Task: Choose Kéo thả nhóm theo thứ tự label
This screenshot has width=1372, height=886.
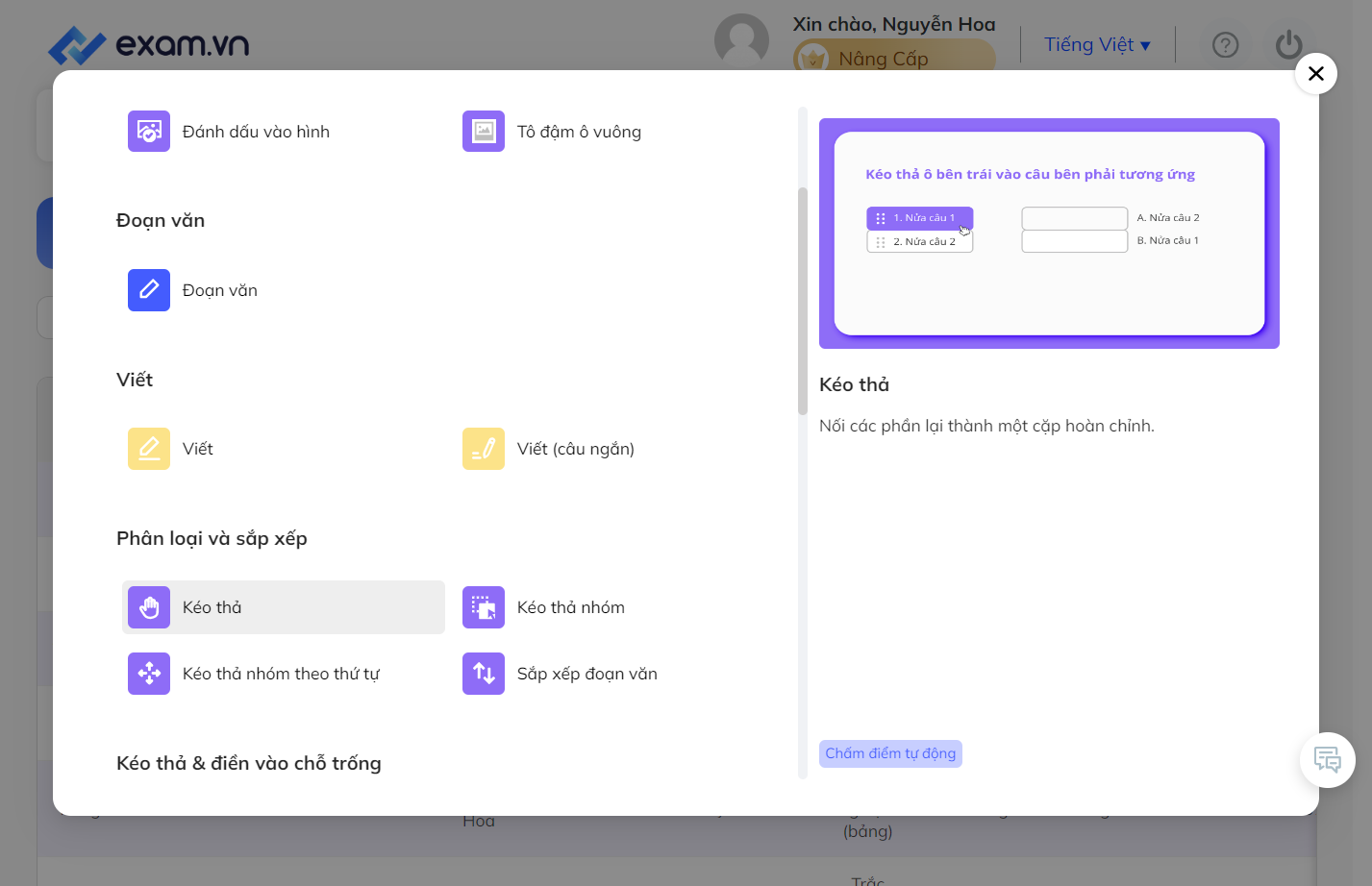Action: point(281,674)
